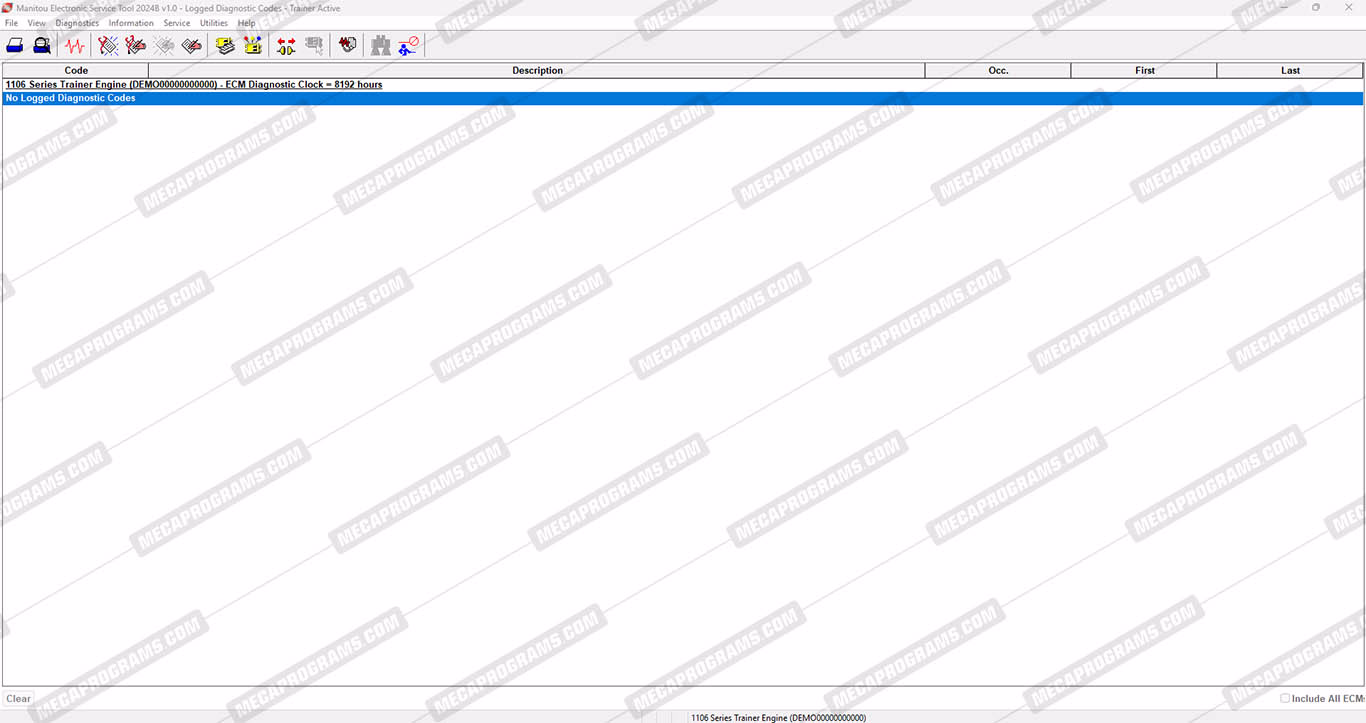The image size is (1366, 723).
Task: Click the Description column header
Action: pos(537,71)
